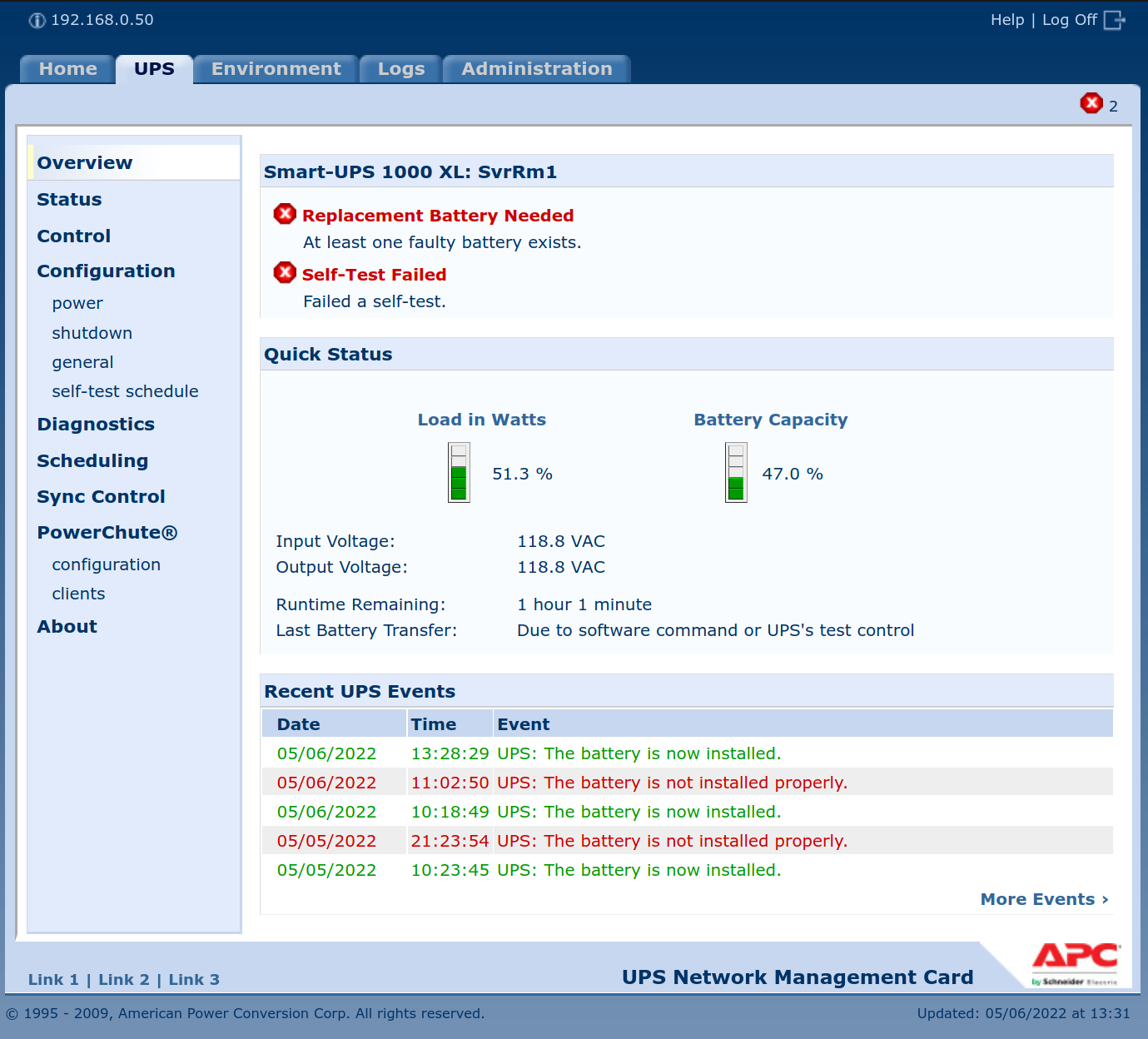Click the Replacement Battery Needed error icon
The width and height of the screenshot is (1148, 1039).
point(285,214)
